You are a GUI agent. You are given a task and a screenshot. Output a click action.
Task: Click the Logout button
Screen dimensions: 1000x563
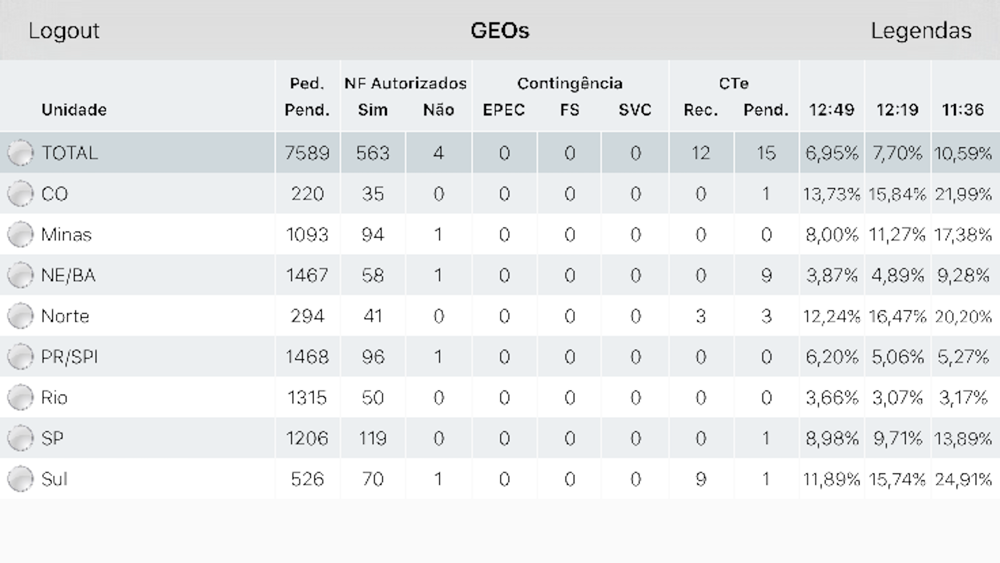(64, 31)
